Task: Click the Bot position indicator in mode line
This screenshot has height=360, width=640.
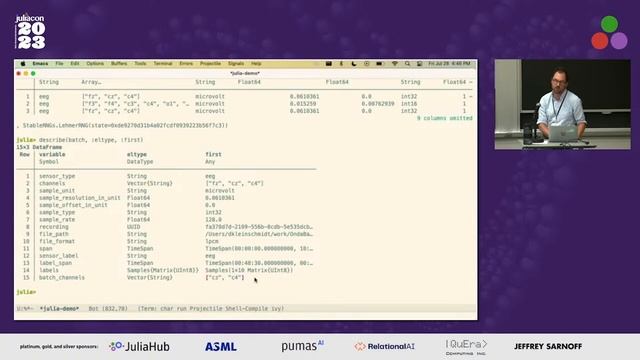Action: pos(108,309)
